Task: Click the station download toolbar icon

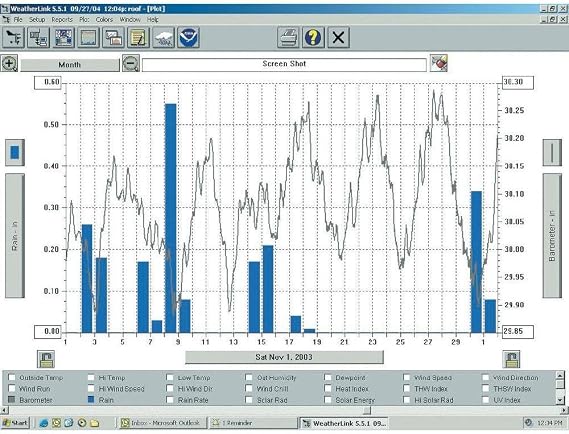Action: (x=38, y=37)
